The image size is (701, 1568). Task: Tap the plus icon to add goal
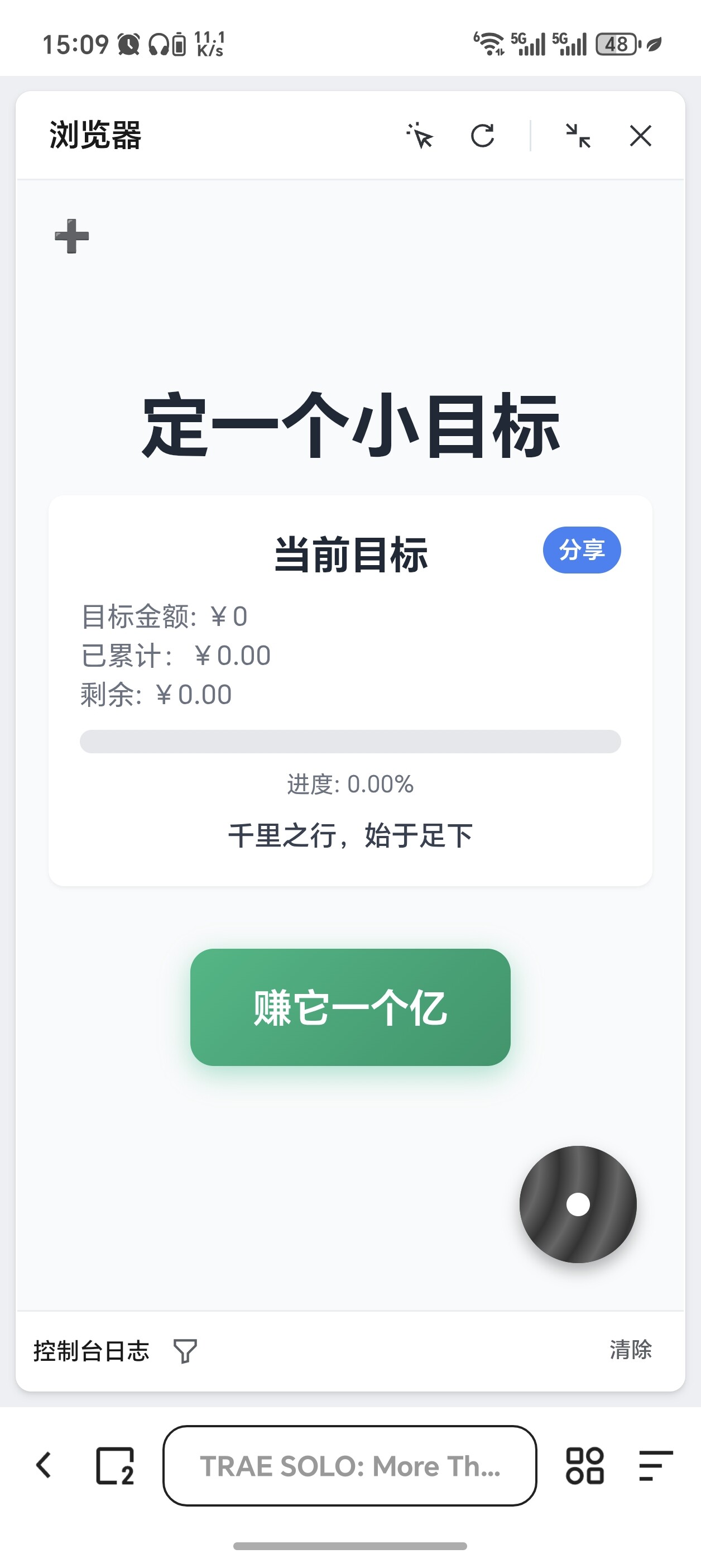[x=72, y=236]
